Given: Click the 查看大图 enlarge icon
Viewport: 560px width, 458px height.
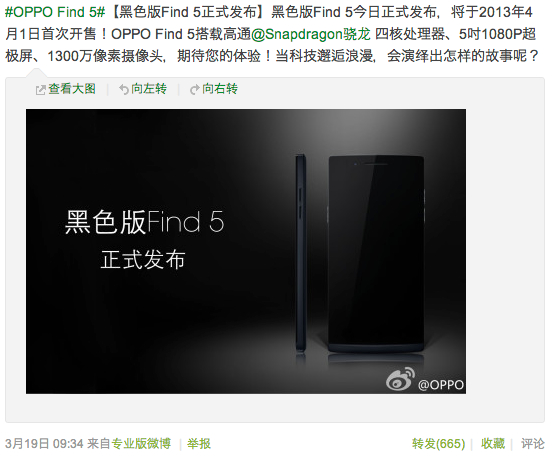Looking at the screenshot, I should click(x=40, y=90).
